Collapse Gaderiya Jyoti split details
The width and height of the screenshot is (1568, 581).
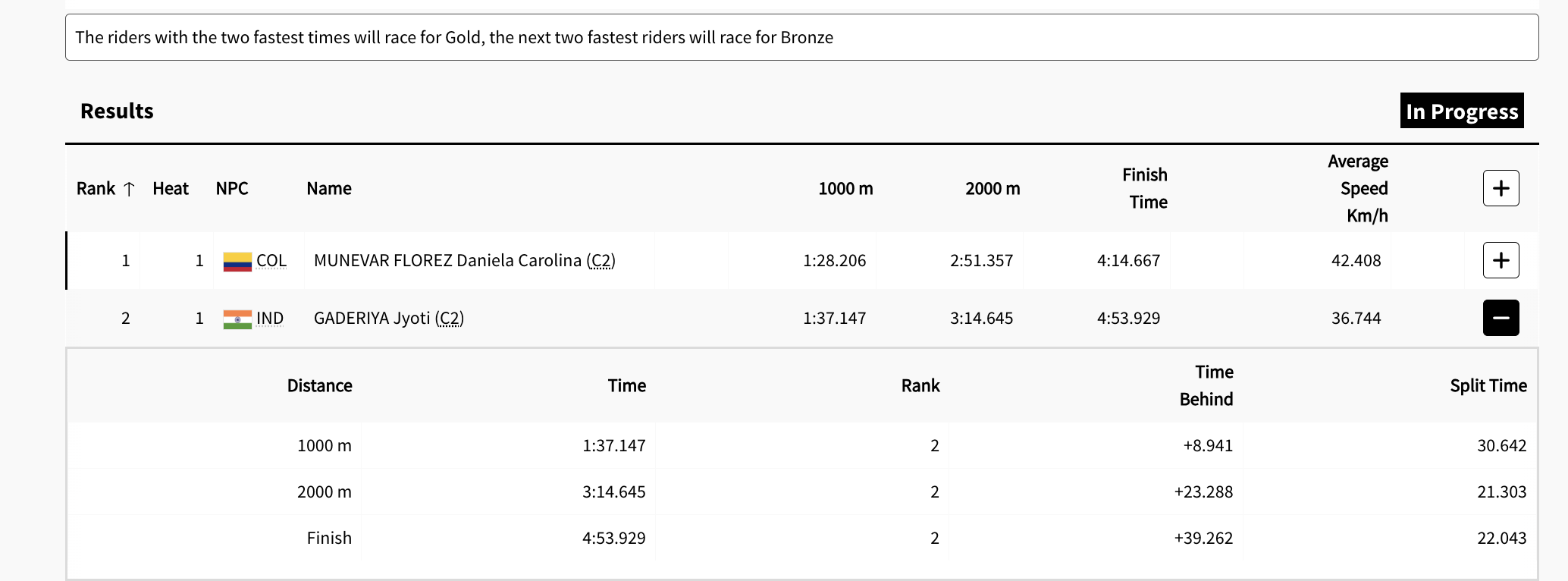coord(1501,318)
